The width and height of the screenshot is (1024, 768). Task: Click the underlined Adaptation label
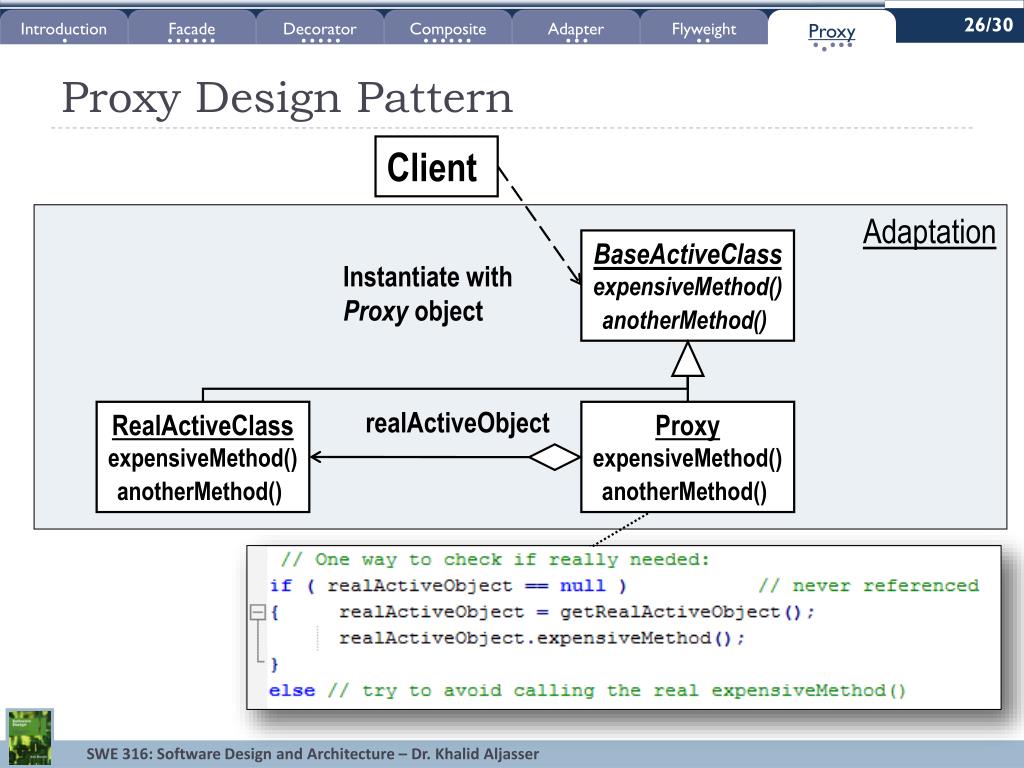point(929,232)
